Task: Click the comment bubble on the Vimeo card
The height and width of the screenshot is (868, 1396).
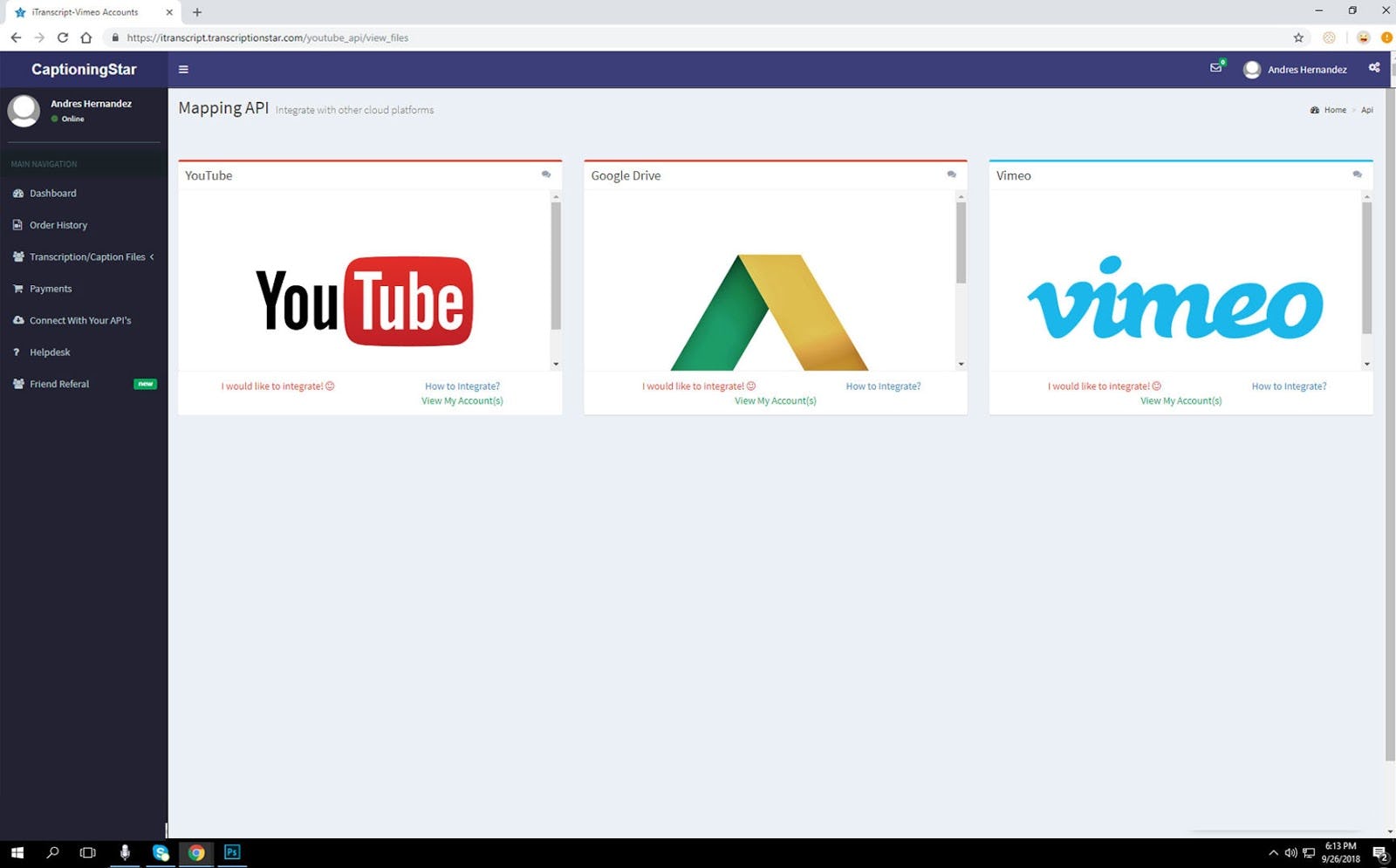Action: pos(1358,174)
